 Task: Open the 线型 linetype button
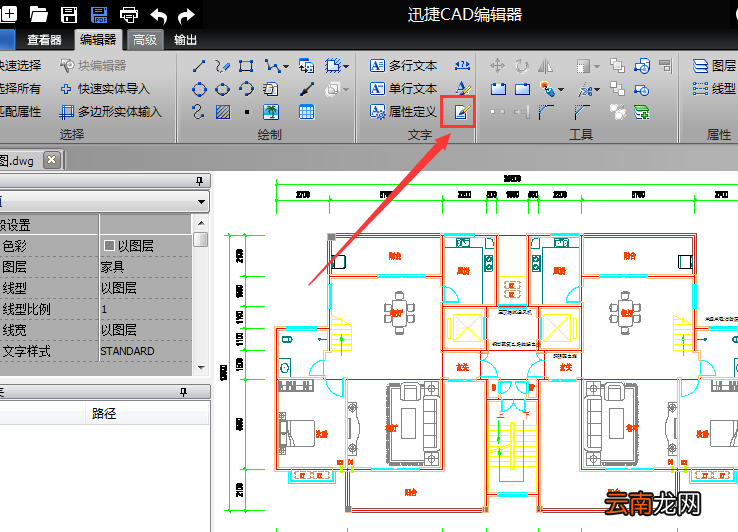click(x=714, y=89)
